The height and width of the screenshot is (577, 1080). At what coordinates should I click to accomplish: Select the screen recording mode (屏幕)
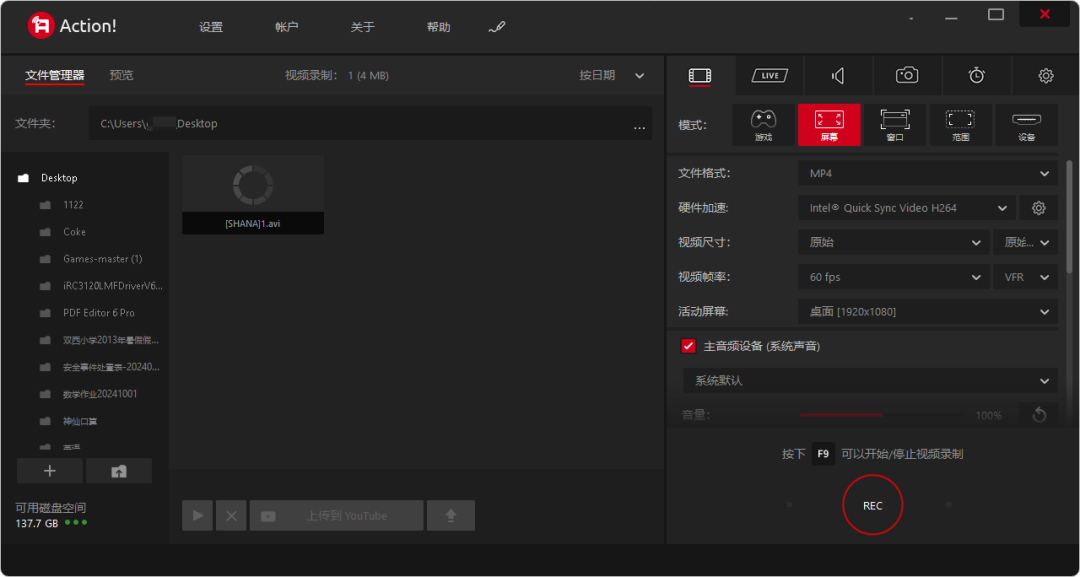click(829, 125)
